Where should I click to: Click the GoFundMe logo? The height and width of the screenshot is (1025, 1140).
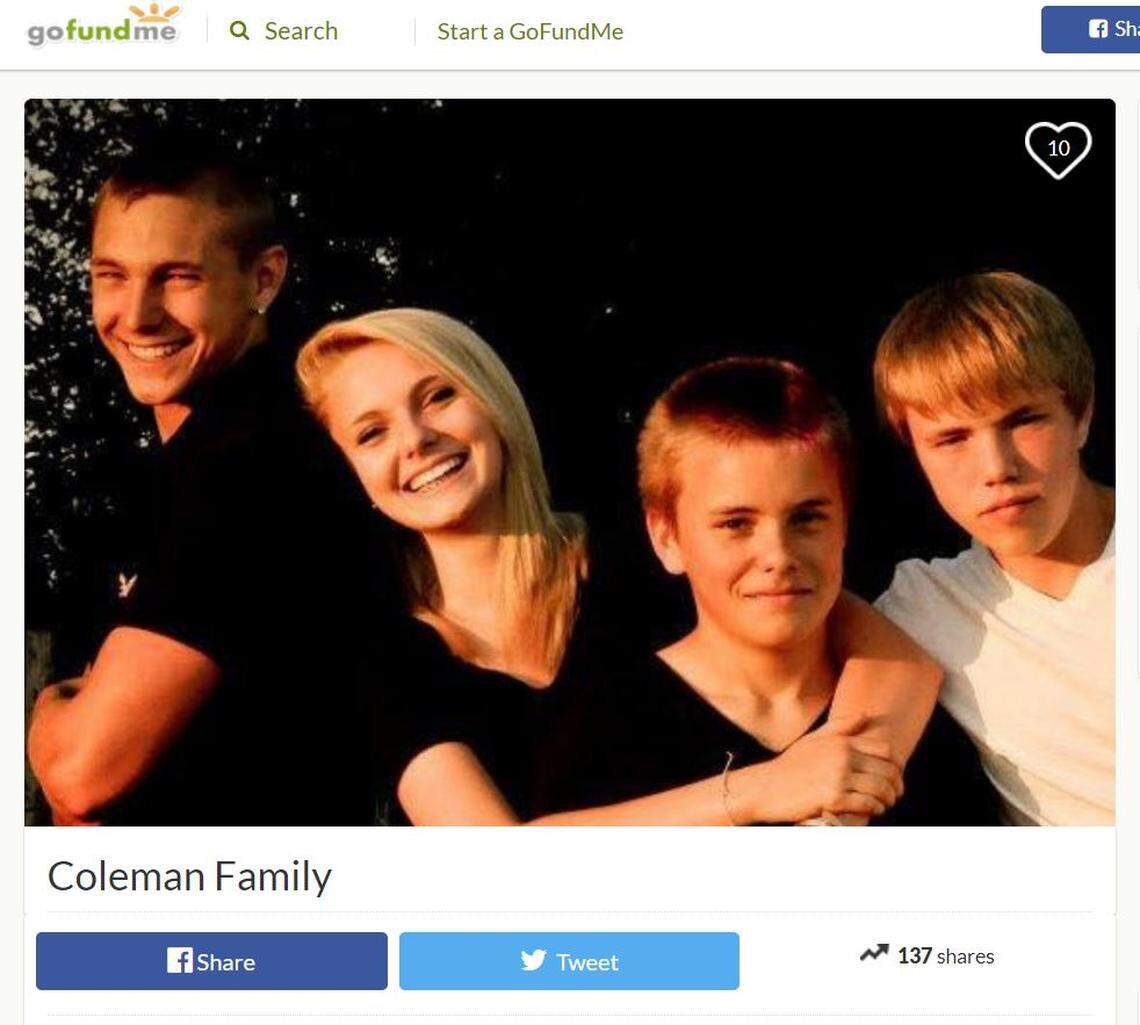pos(103,25)
